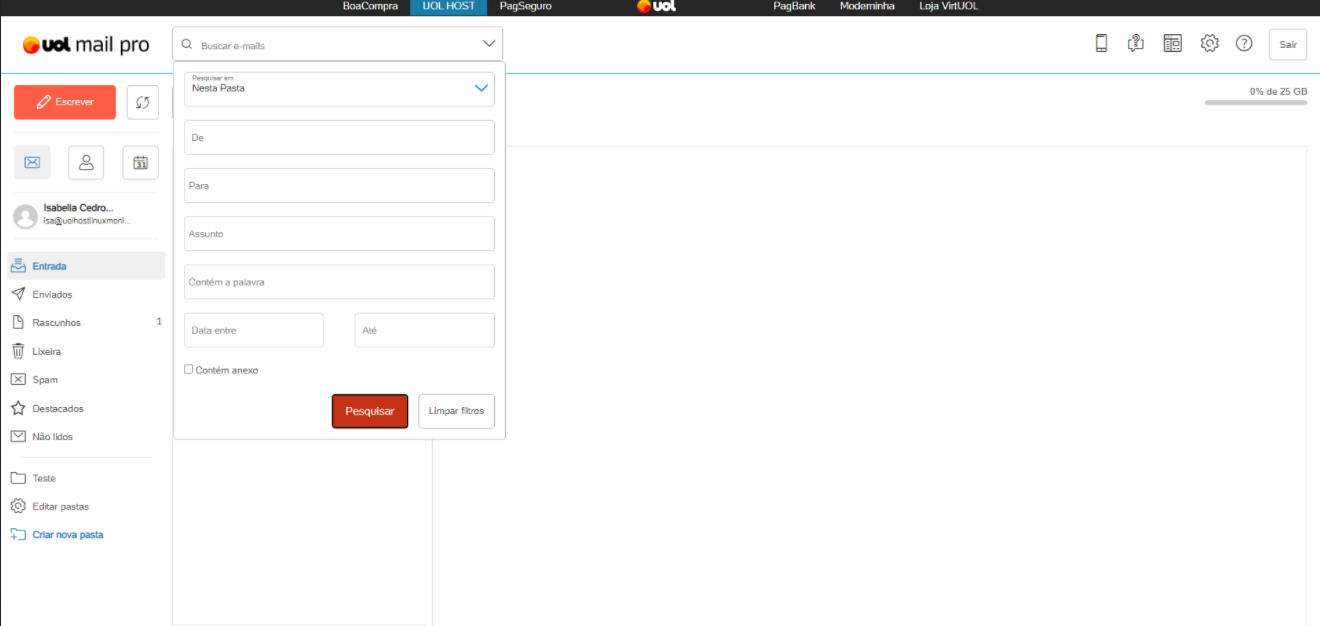
Task: Open the mobile phone icon in the header
Action: coord(1101,43)
